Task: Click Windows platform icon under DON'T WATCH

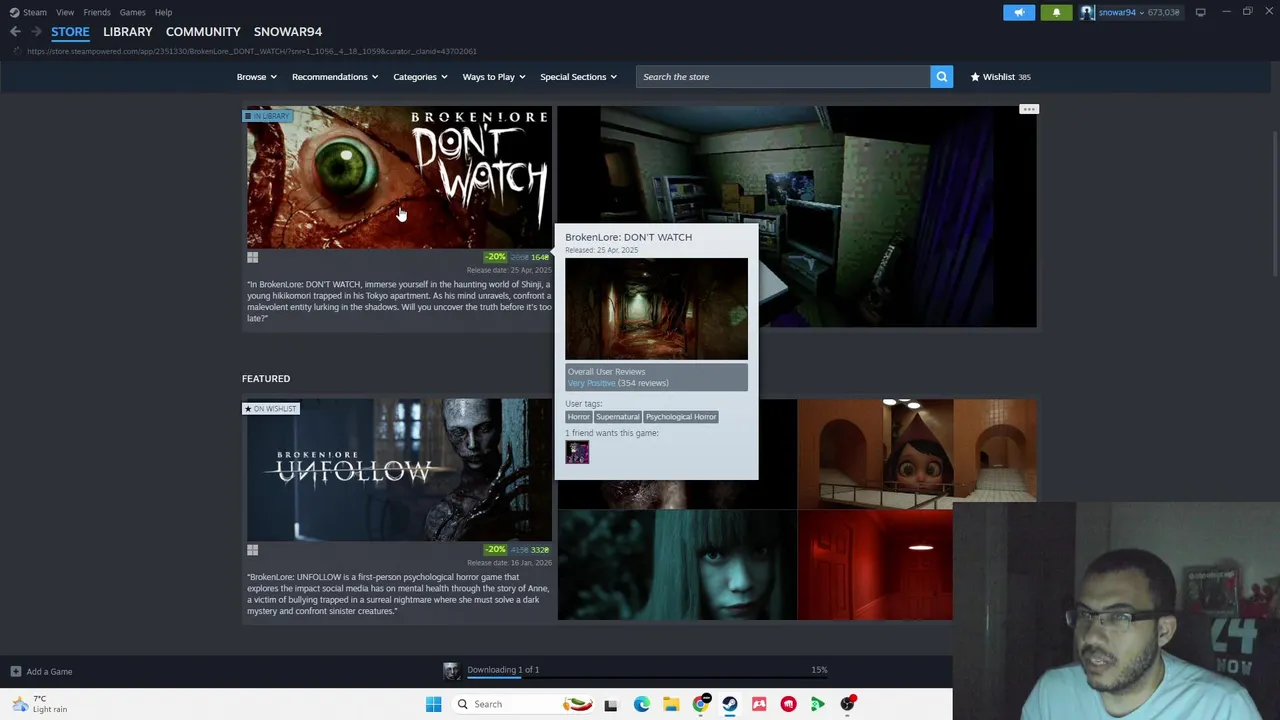Action: 253,257
